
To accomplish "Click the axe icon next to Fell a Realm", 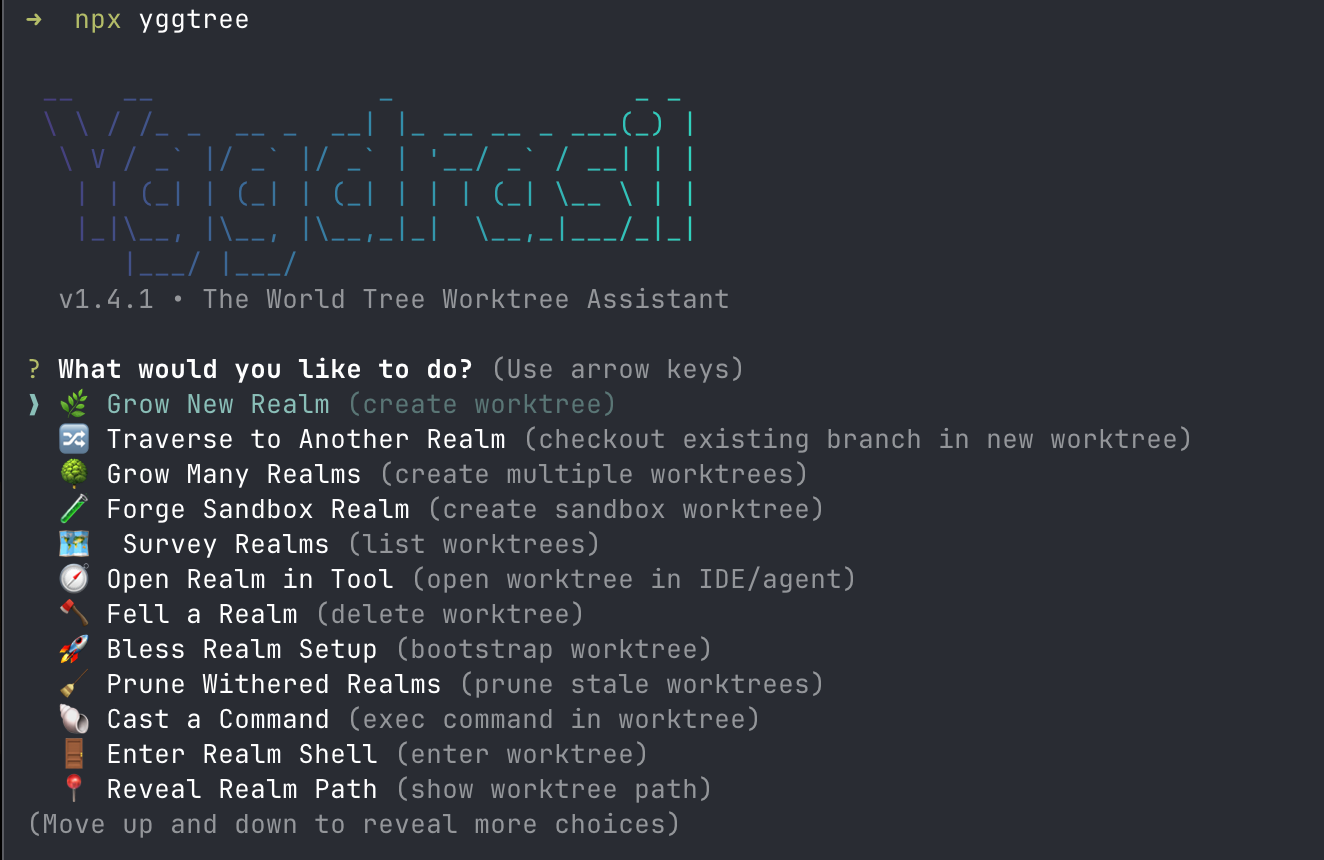I will 74,613.
